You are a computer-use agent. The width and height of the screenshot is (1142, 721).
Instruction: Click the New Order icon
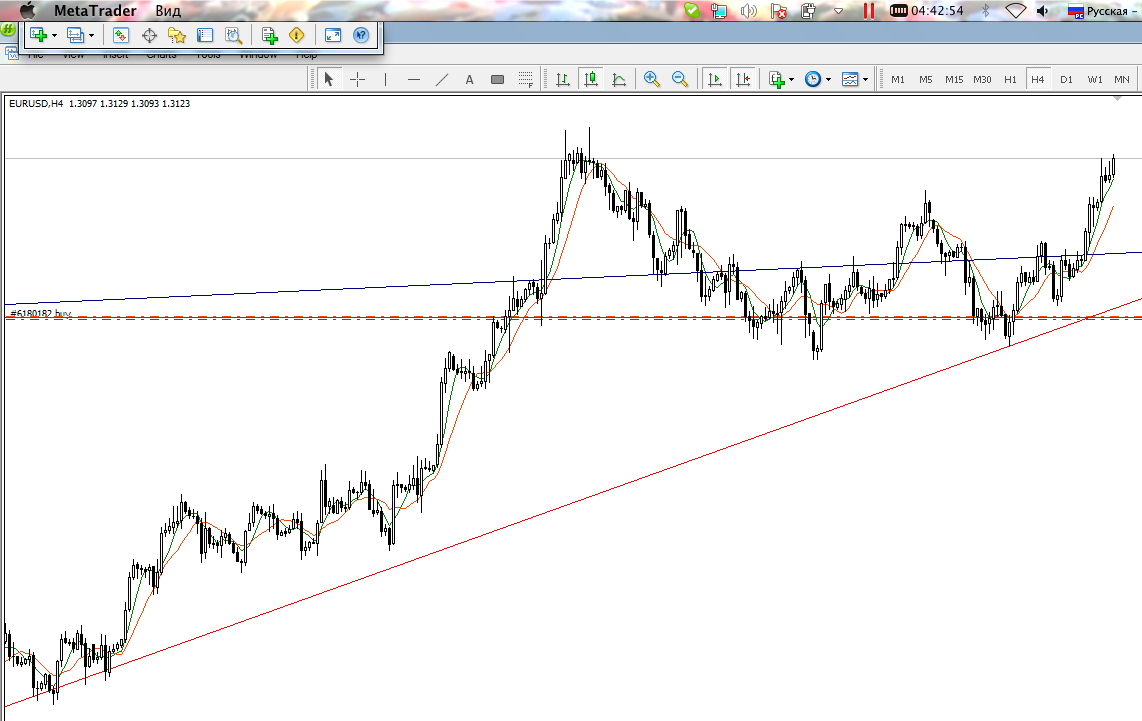[269, 35]
